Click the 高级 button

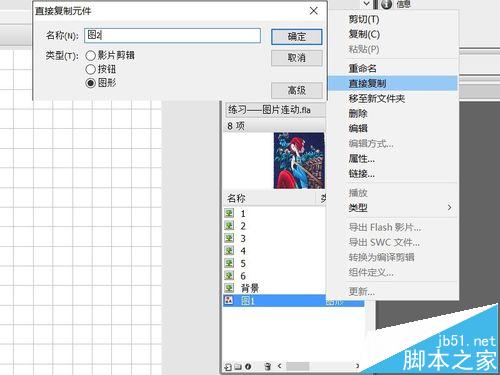(x=297, y=90)
